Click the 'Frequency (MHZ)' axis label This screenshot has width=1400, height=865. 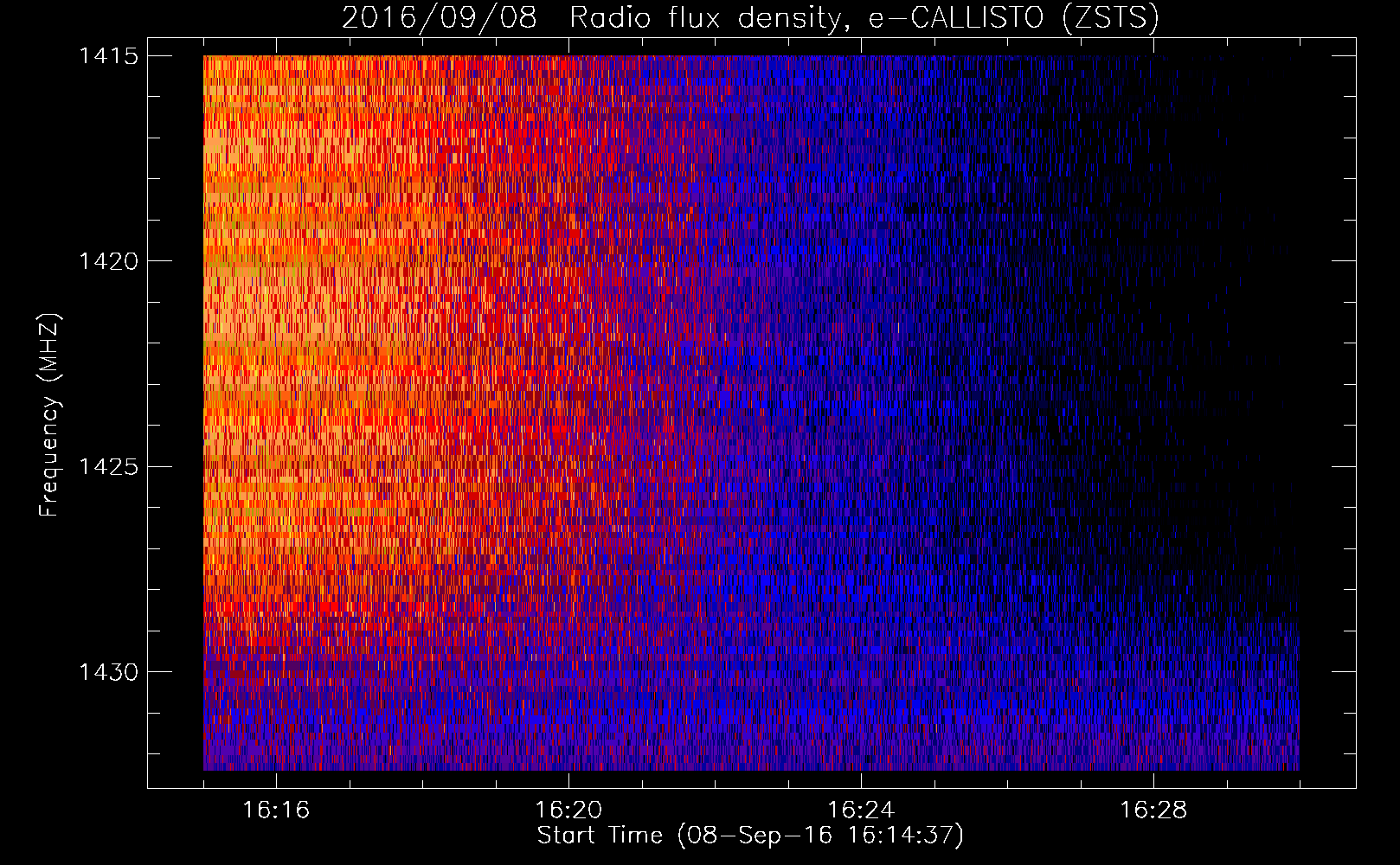coord(50,415)
